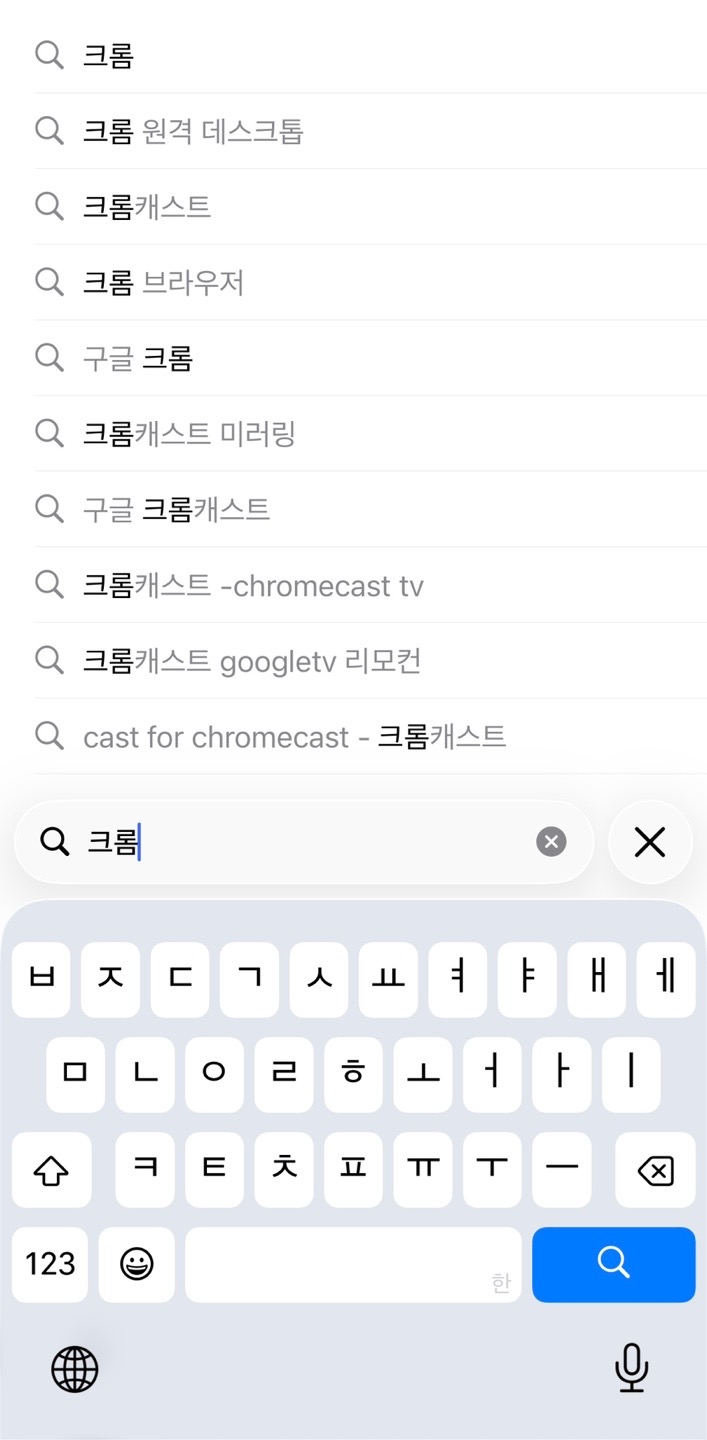Tap the microphone dictation icon
Viewport: 707px width, 1440px height.
pyautogui.click(x=631, y=1368)
